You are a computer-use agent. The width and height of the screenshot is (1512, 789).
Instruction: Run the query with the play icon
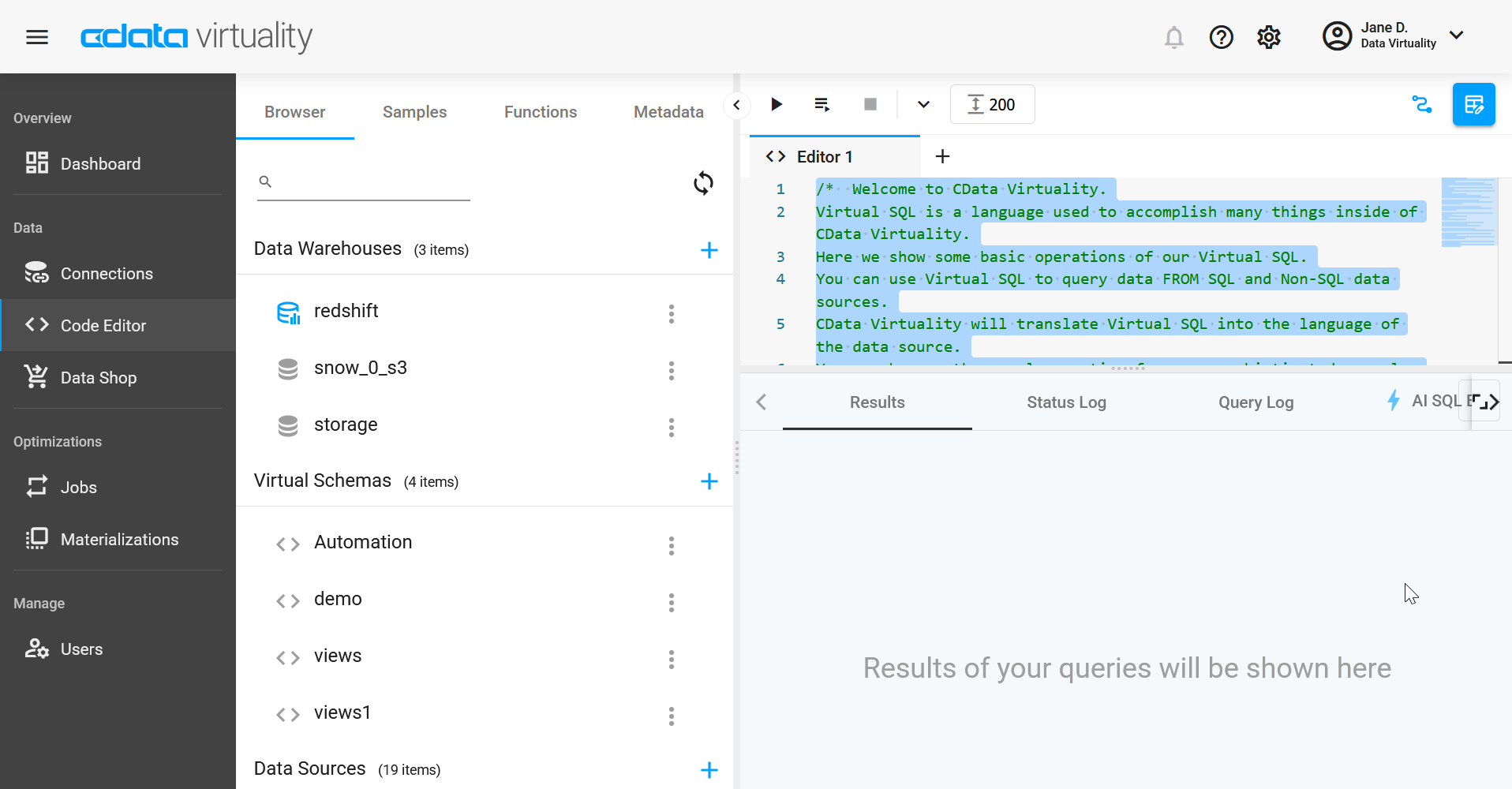tap(777, 104)
